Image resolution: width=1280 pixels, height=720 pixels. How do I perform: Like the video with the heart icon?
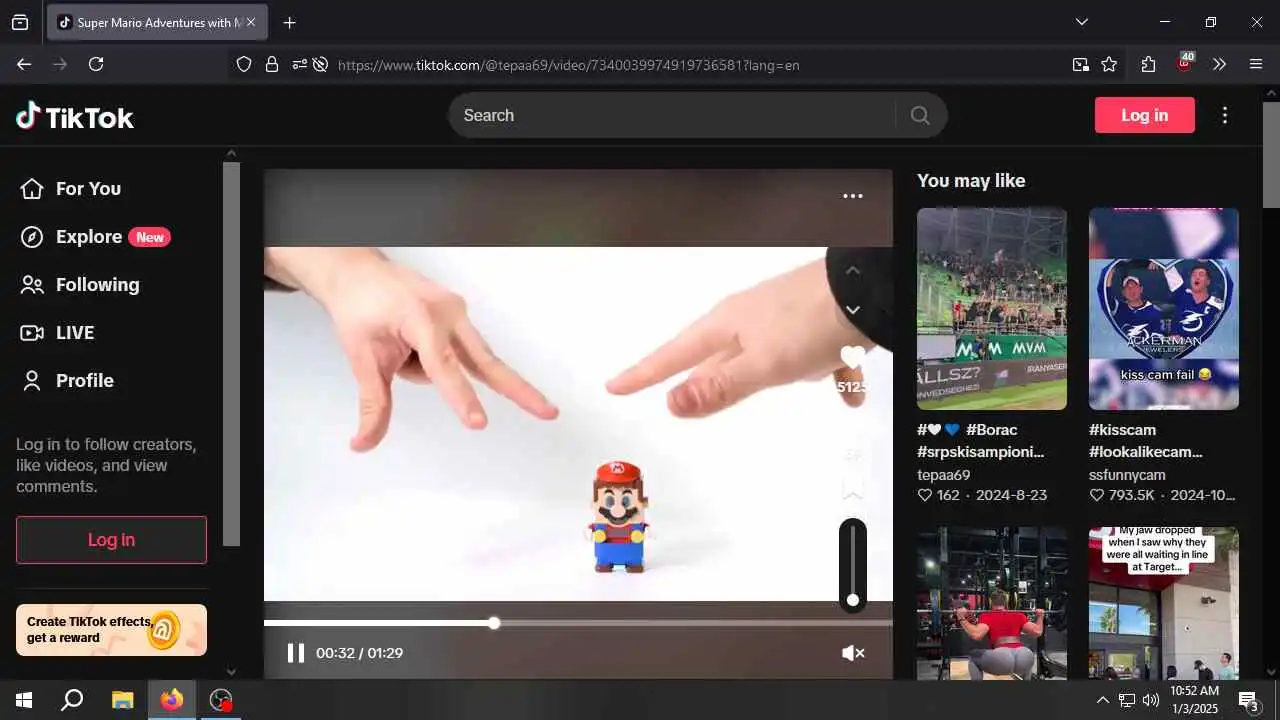coord(853,357)
